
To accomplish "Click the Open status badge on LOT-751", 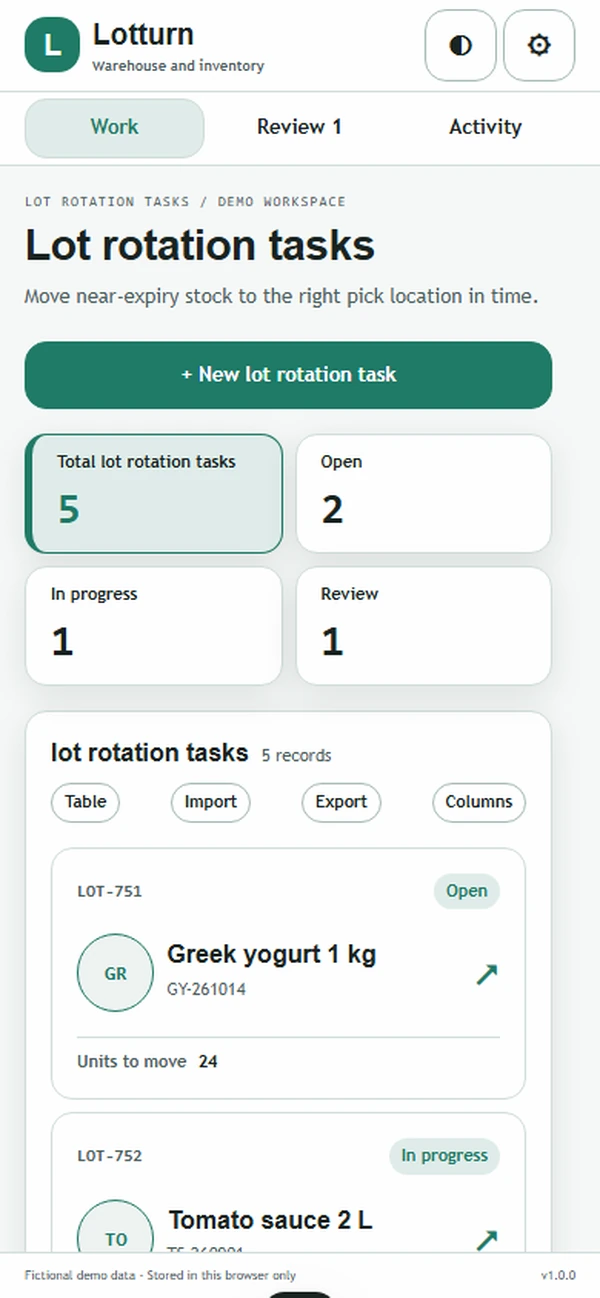I will [x=466, y=891].
